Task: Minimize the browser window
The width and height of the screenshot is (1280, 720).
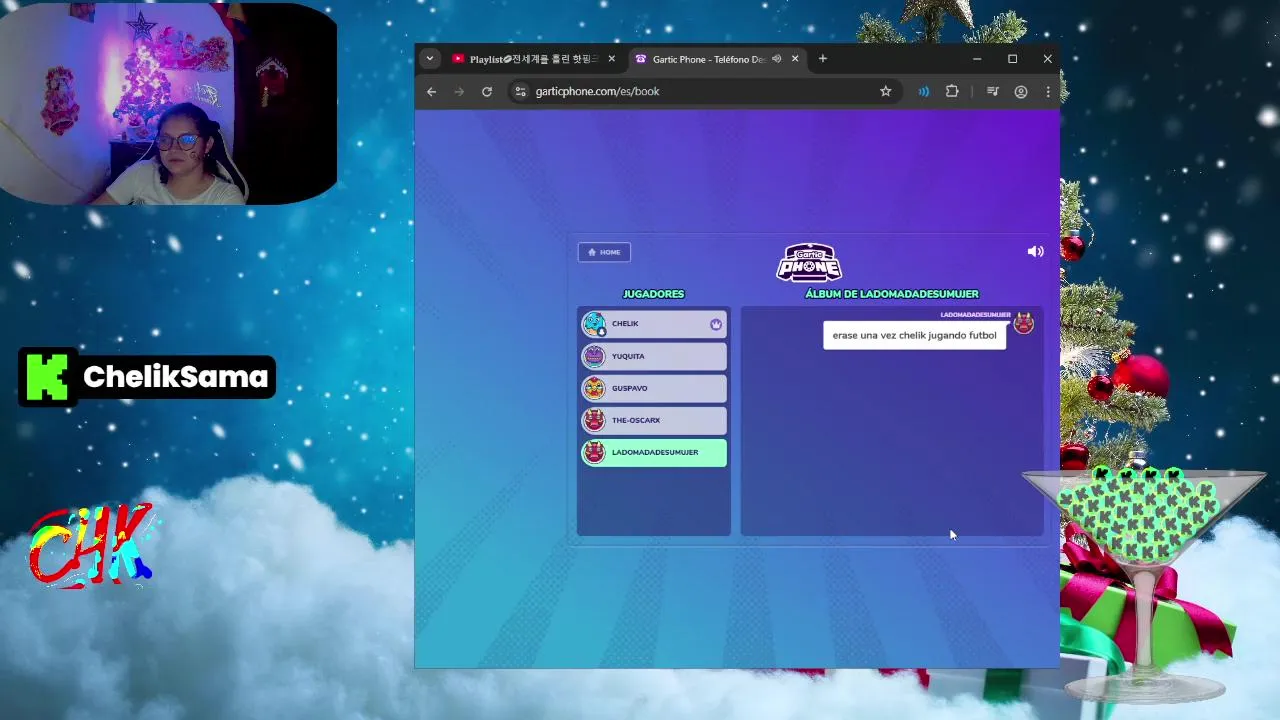Action: tap(976, 59)
